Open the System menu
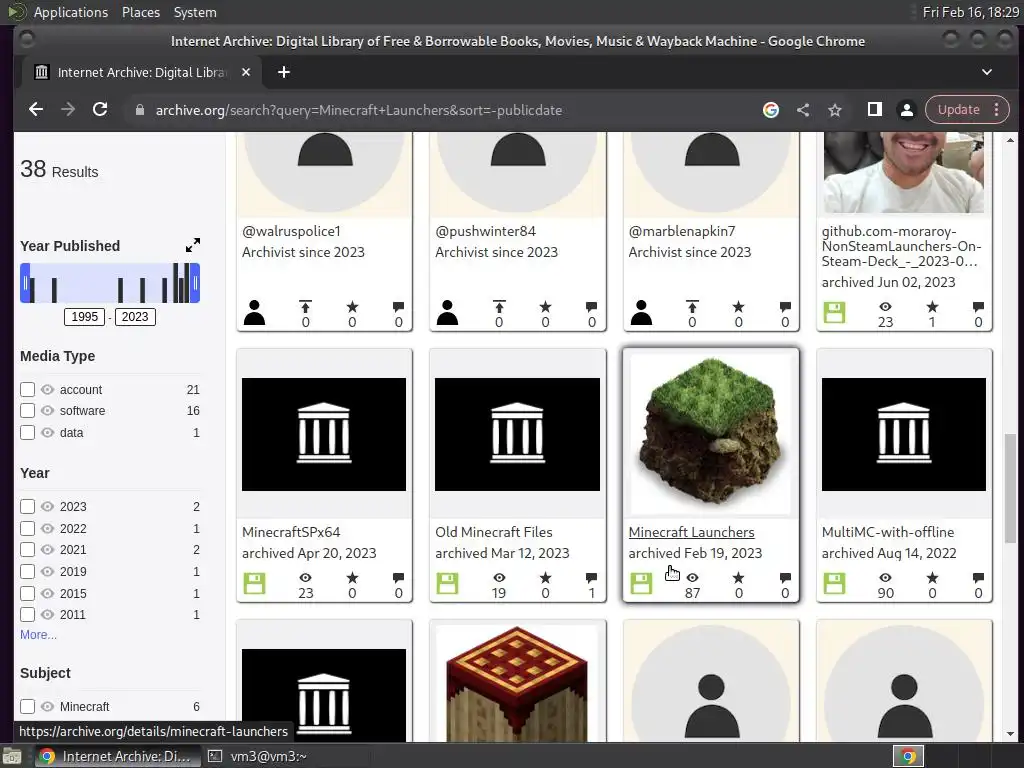Viewport: 1024px width, 768px height. (x=195, y=12)
